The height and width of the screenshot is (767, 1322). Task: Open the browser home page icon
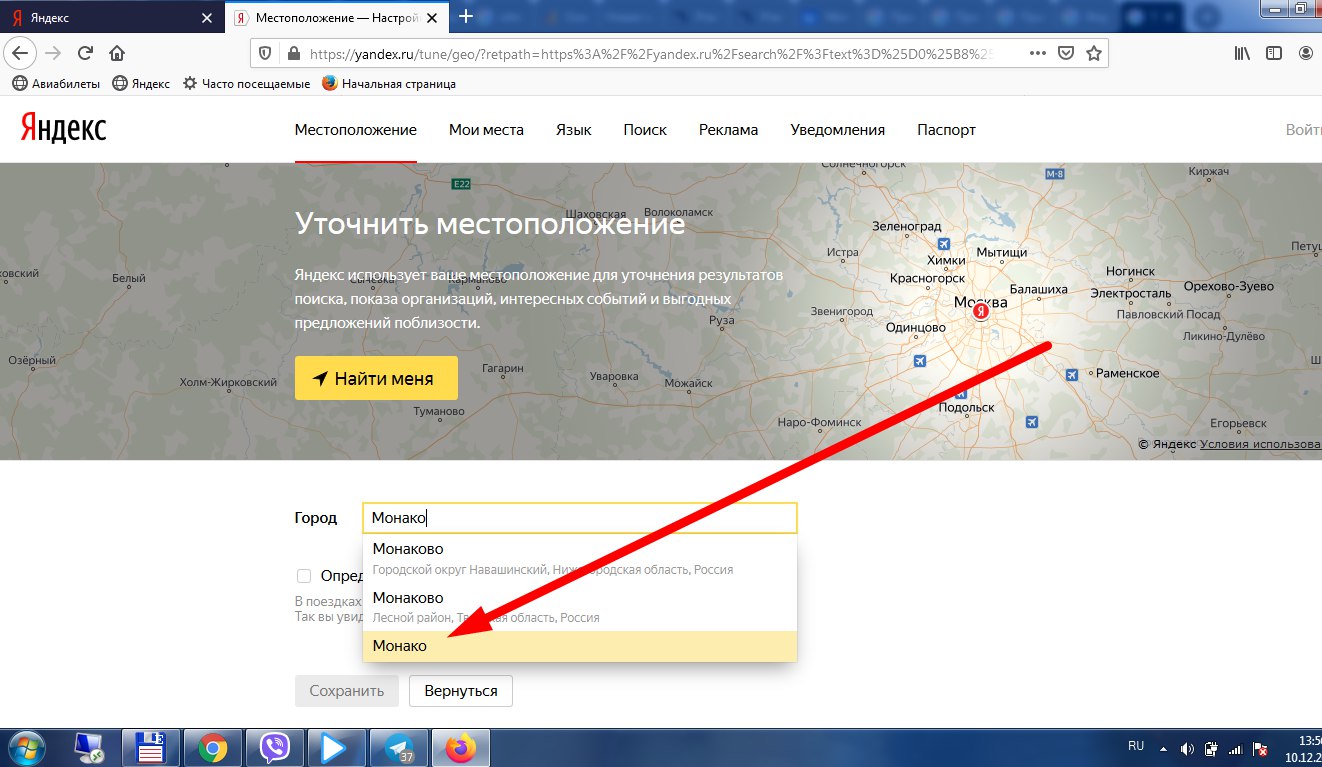tap(117, 53)
